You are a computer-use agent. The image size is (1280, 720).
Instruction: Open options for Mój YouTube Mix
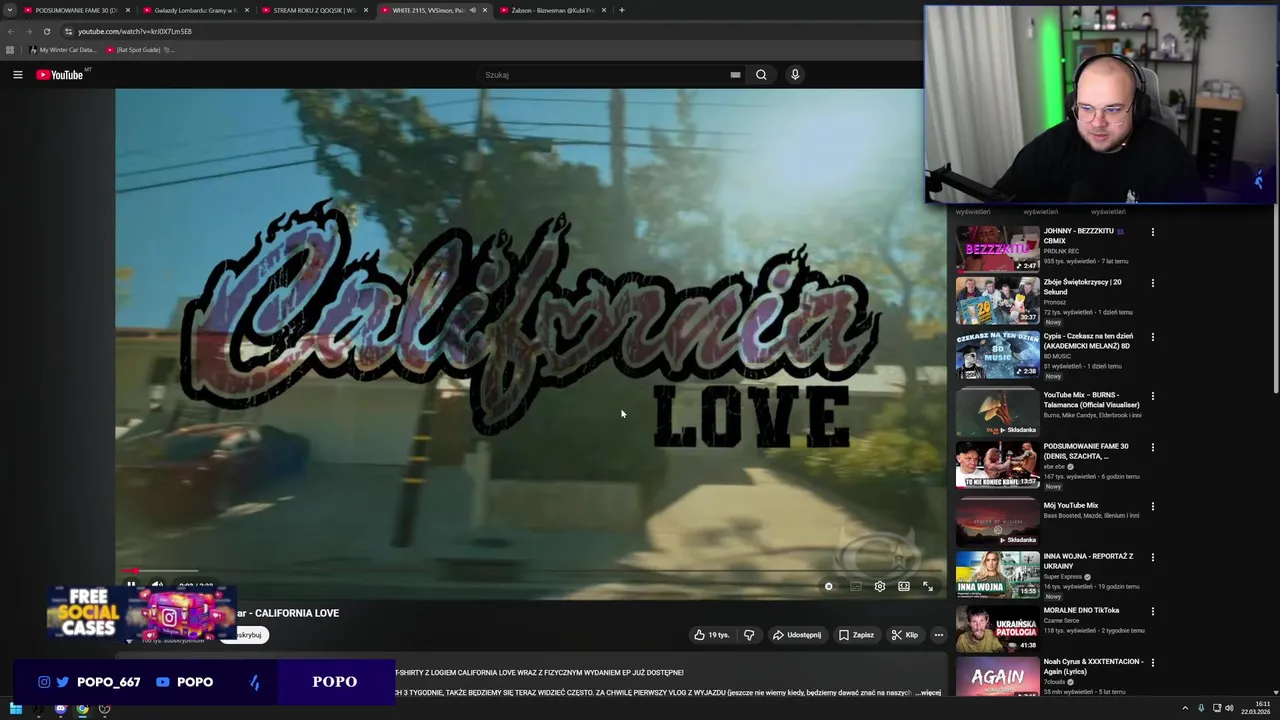[x=1152, y=506]
